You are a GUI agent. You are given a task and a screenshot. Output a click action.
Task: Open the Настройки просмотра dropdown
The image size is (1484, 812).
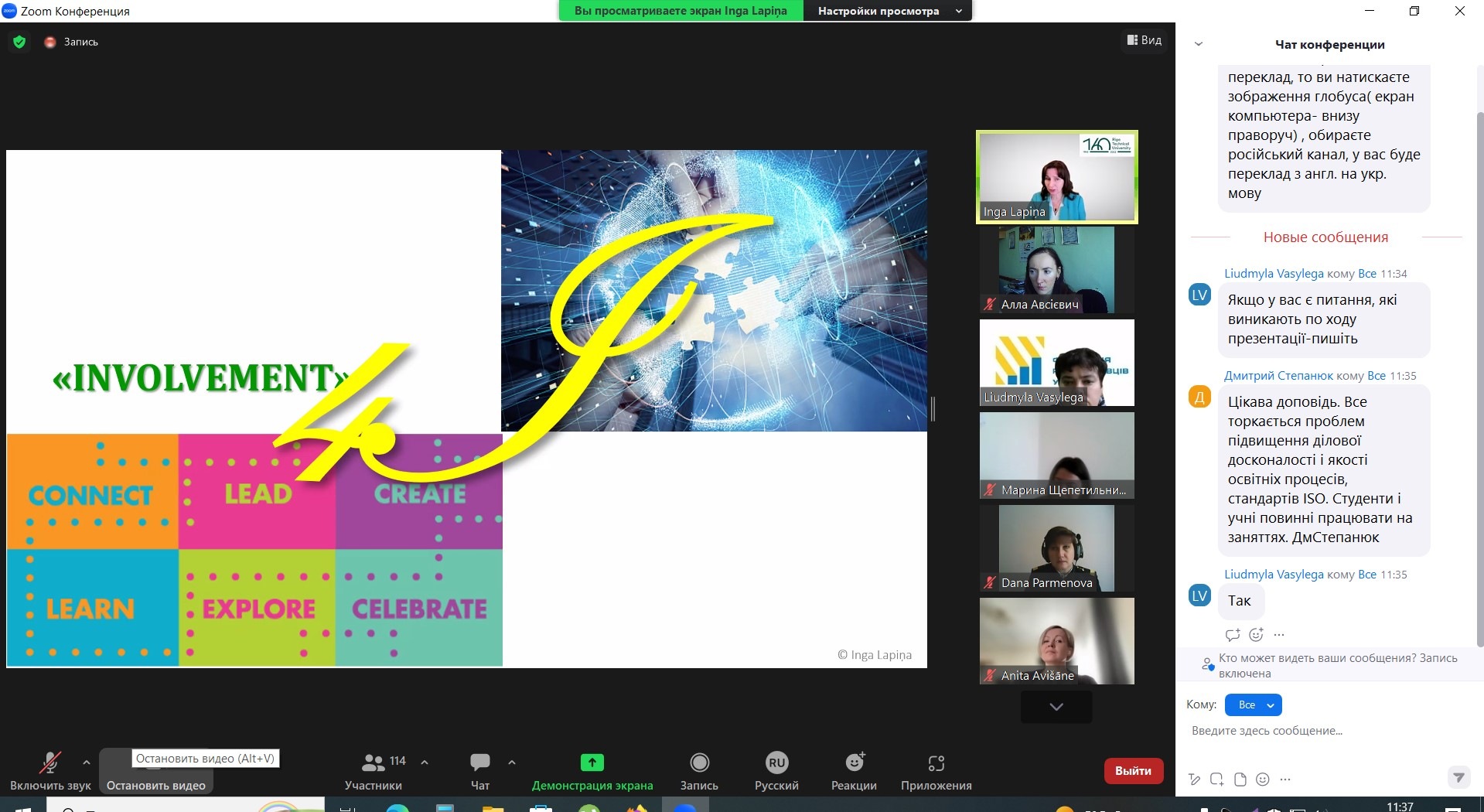pyautogui.click(x=888, y=11)
